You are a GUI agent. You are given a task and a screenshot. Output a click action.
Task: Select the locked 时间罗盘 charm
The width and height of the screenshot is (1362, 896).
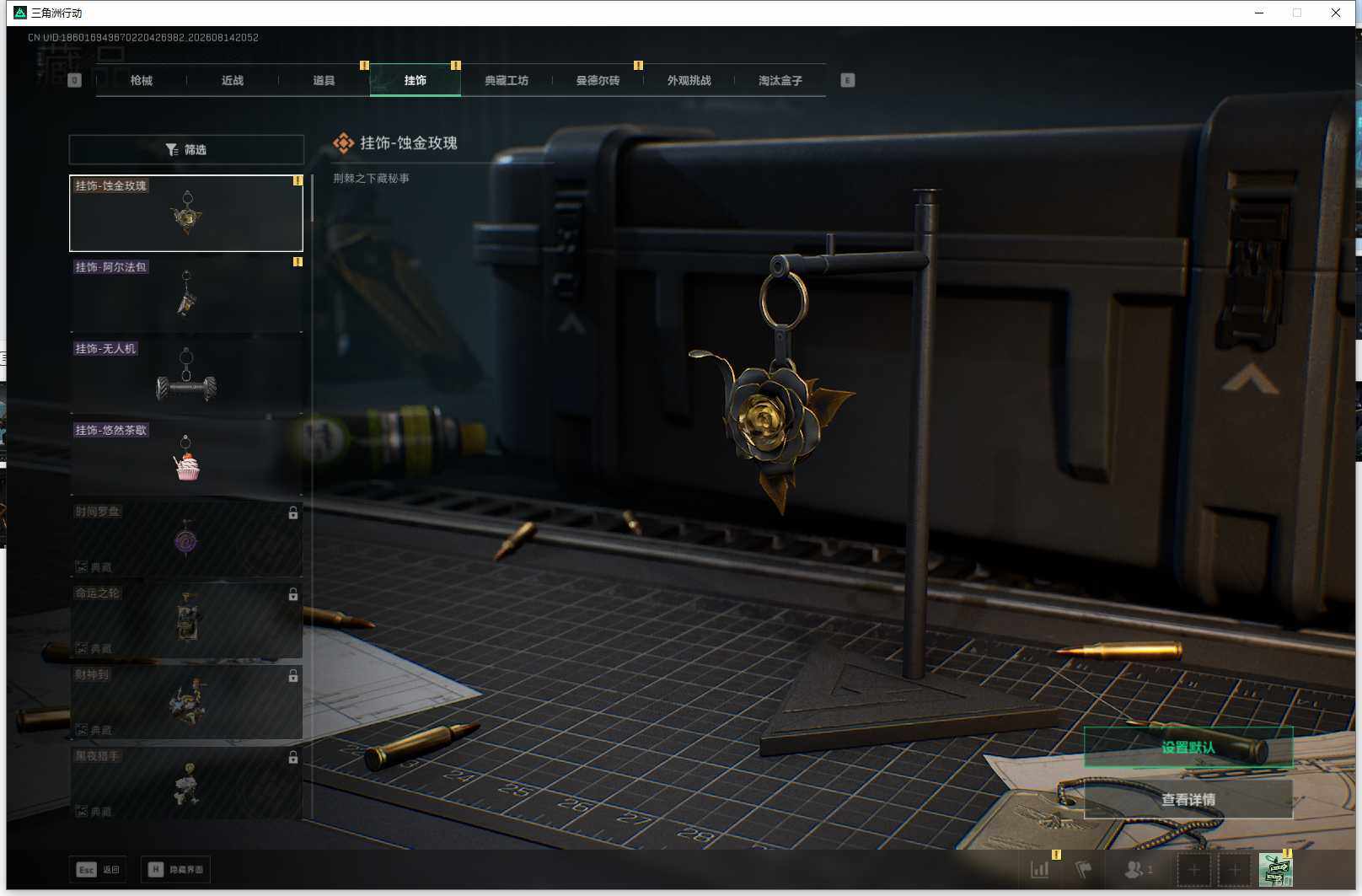coord(186,539)
